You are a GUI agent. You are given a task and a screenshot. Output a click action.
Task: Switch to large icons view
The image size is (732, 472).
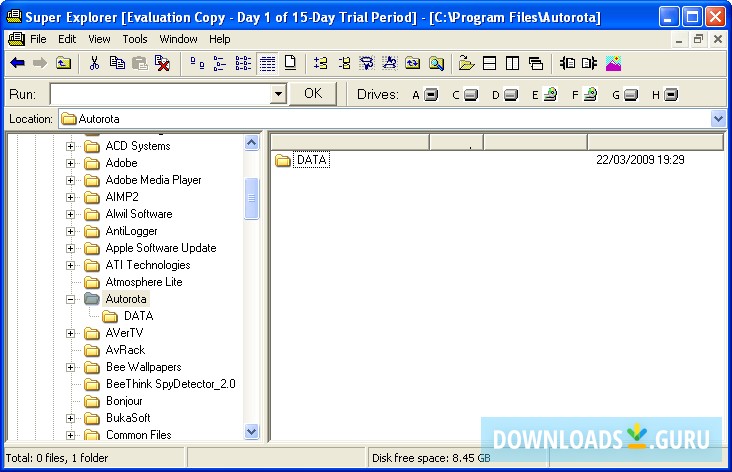[x=197, y=63]
